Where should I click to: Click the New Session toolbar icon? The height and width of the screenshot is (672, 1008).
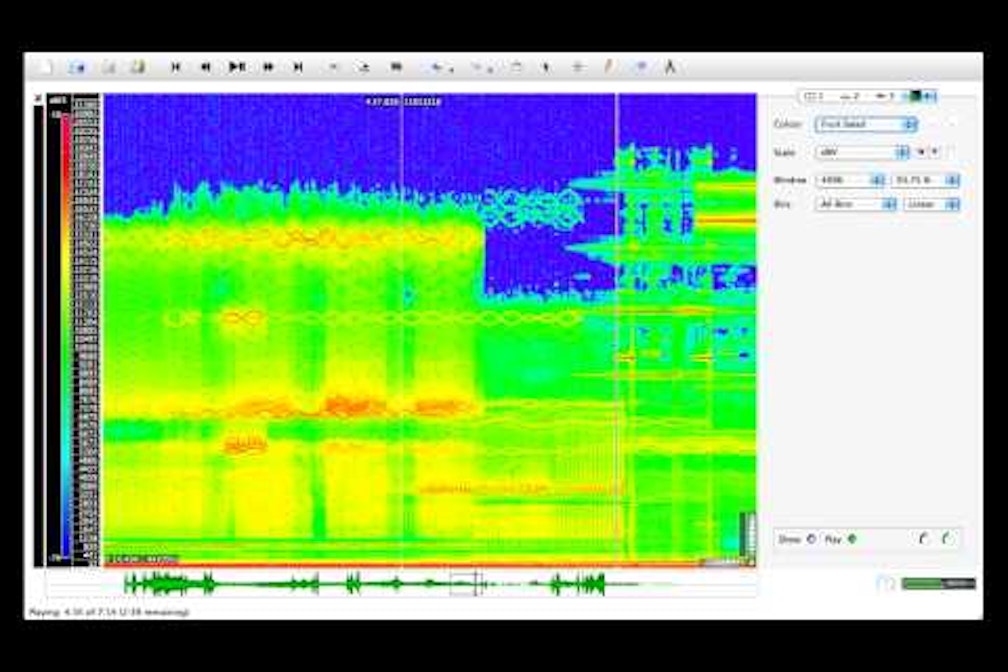pyautogui.click(x=46, y=67)
